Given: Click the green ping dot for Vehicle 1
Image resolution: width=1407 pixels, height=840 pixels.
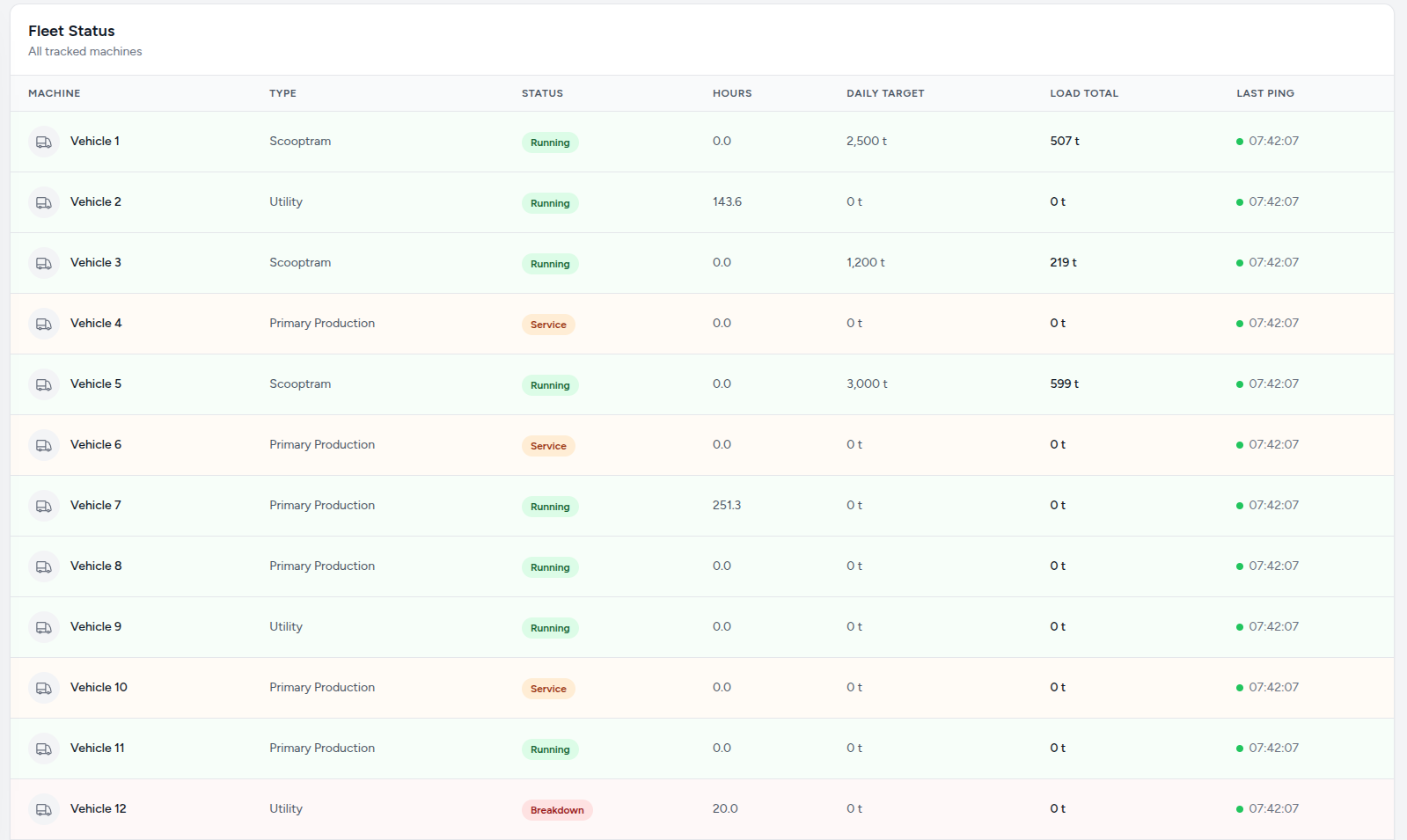Looking at the screenshot, I should [1240, 142].
